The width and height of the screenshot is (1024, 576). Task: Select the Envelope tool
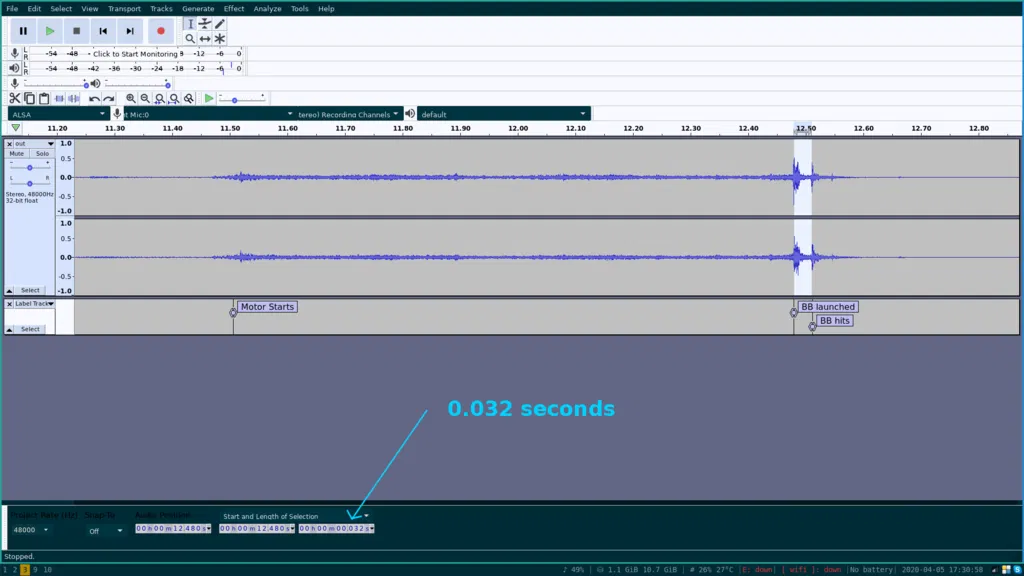205,24
